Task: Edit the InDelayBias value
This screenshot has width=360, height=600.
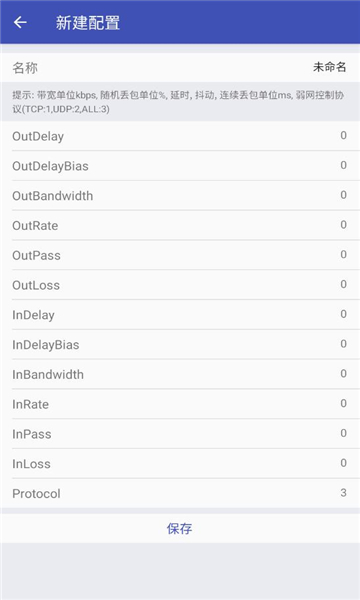Action: point(343,344)
